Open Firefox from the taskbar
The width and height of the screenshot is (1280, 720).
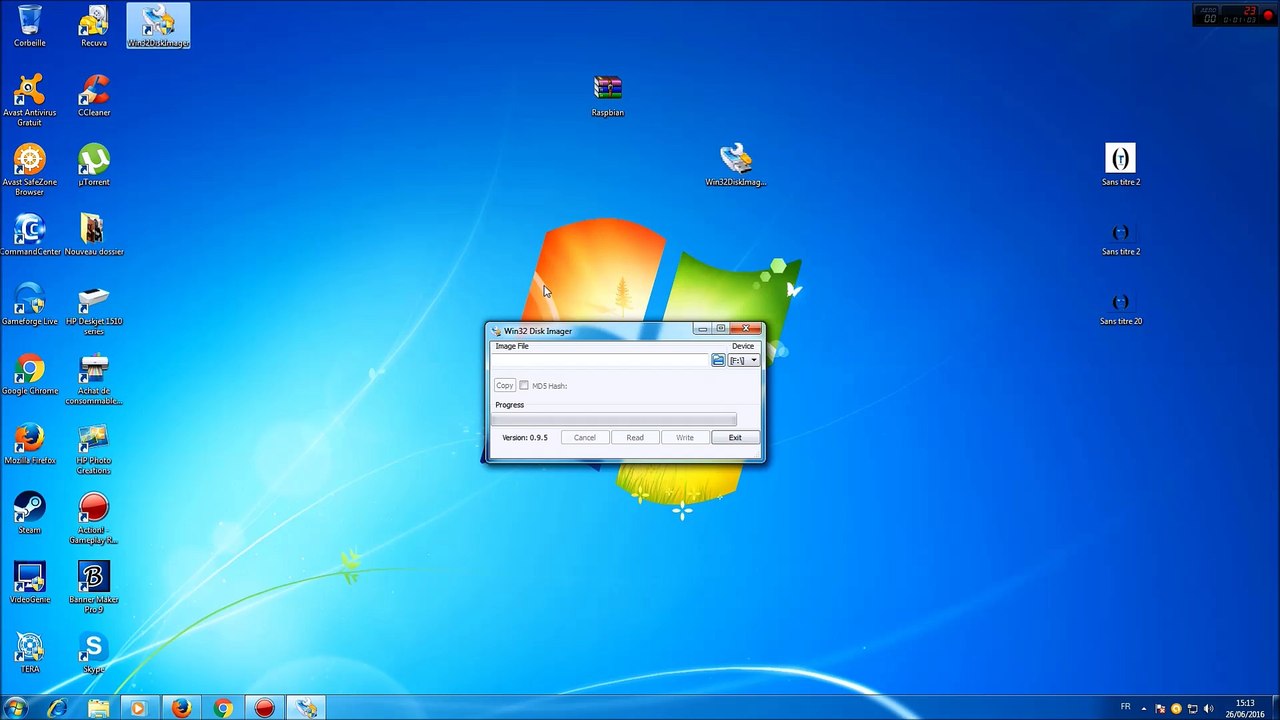181,708
